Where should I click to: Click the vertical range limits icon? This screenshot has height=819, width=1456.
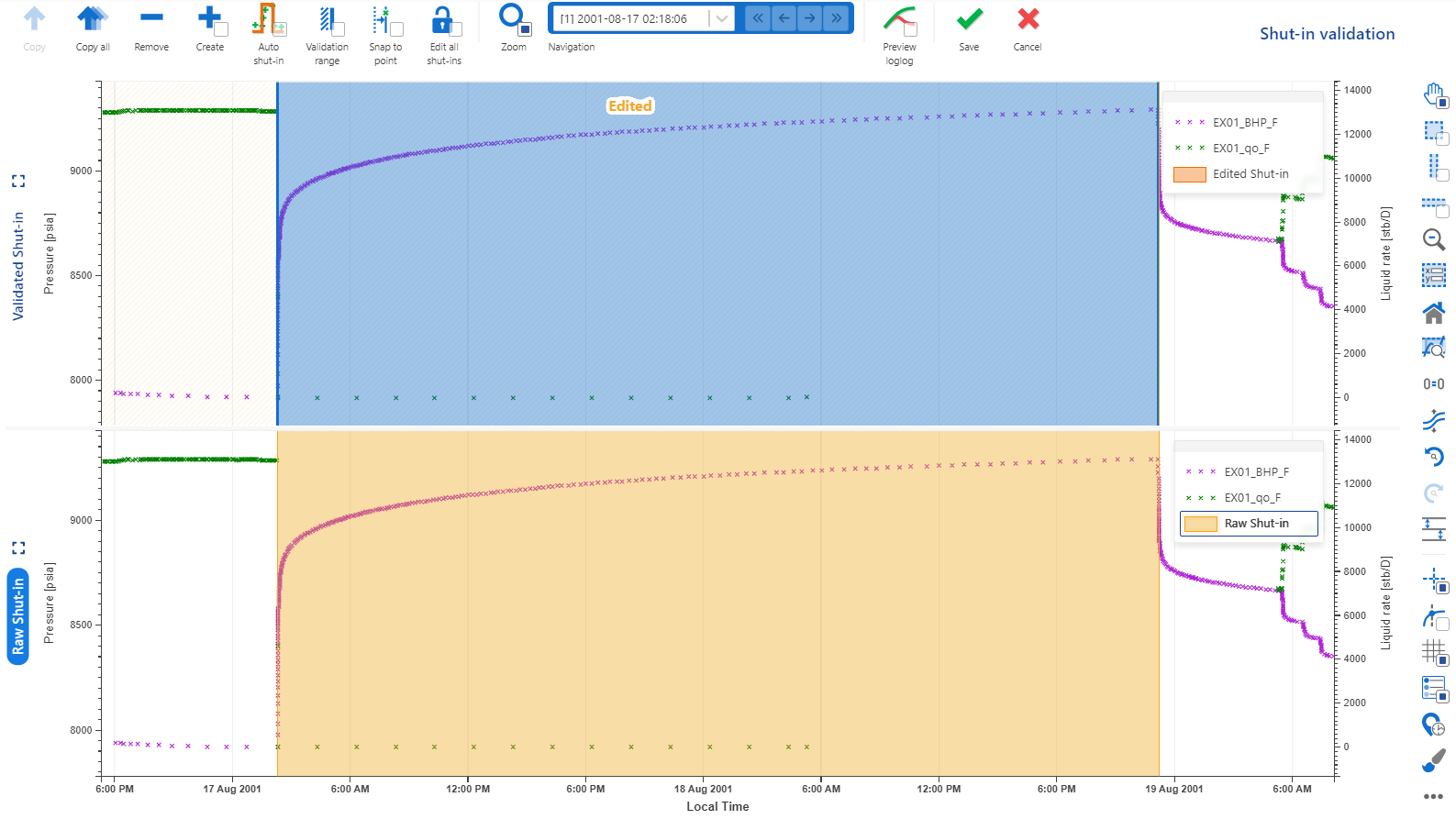tap(1434, 529)
